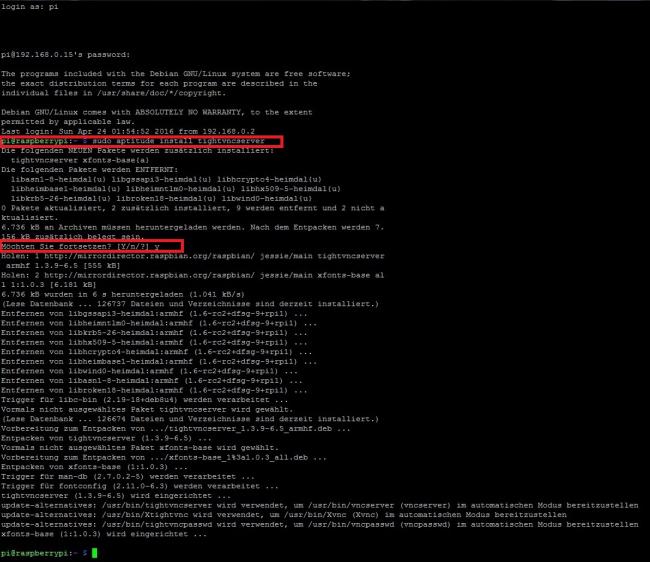Click 'individual files in /usr/share/doc/*/copyright.' line
Viewport: 650px width, 562px height.
click(x=114, y=93)
